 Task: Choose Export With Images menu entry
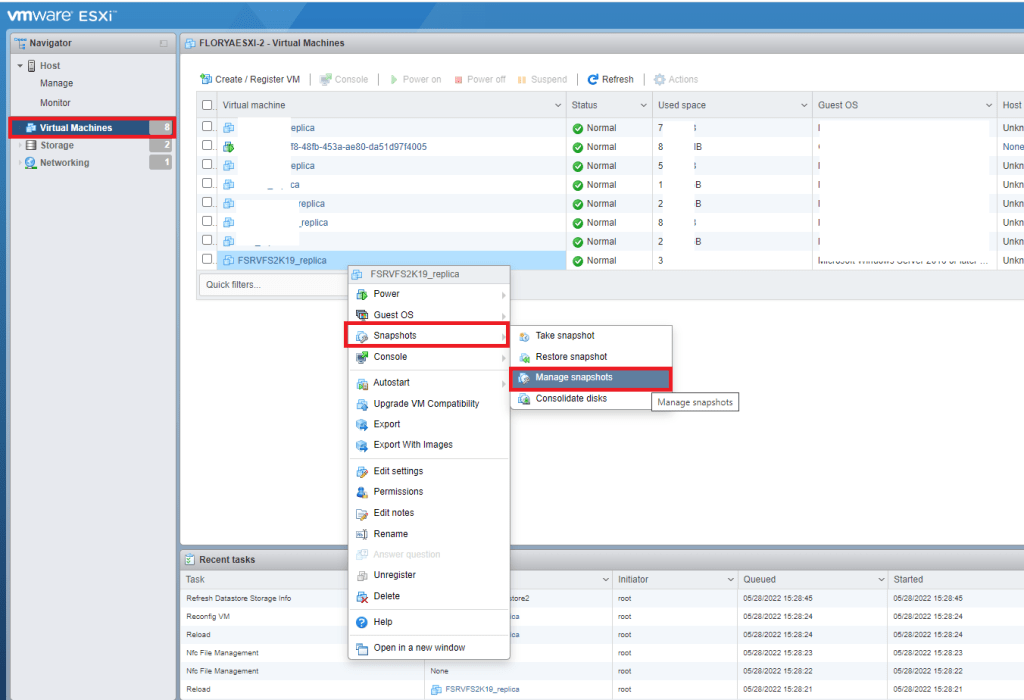(412, 445)
